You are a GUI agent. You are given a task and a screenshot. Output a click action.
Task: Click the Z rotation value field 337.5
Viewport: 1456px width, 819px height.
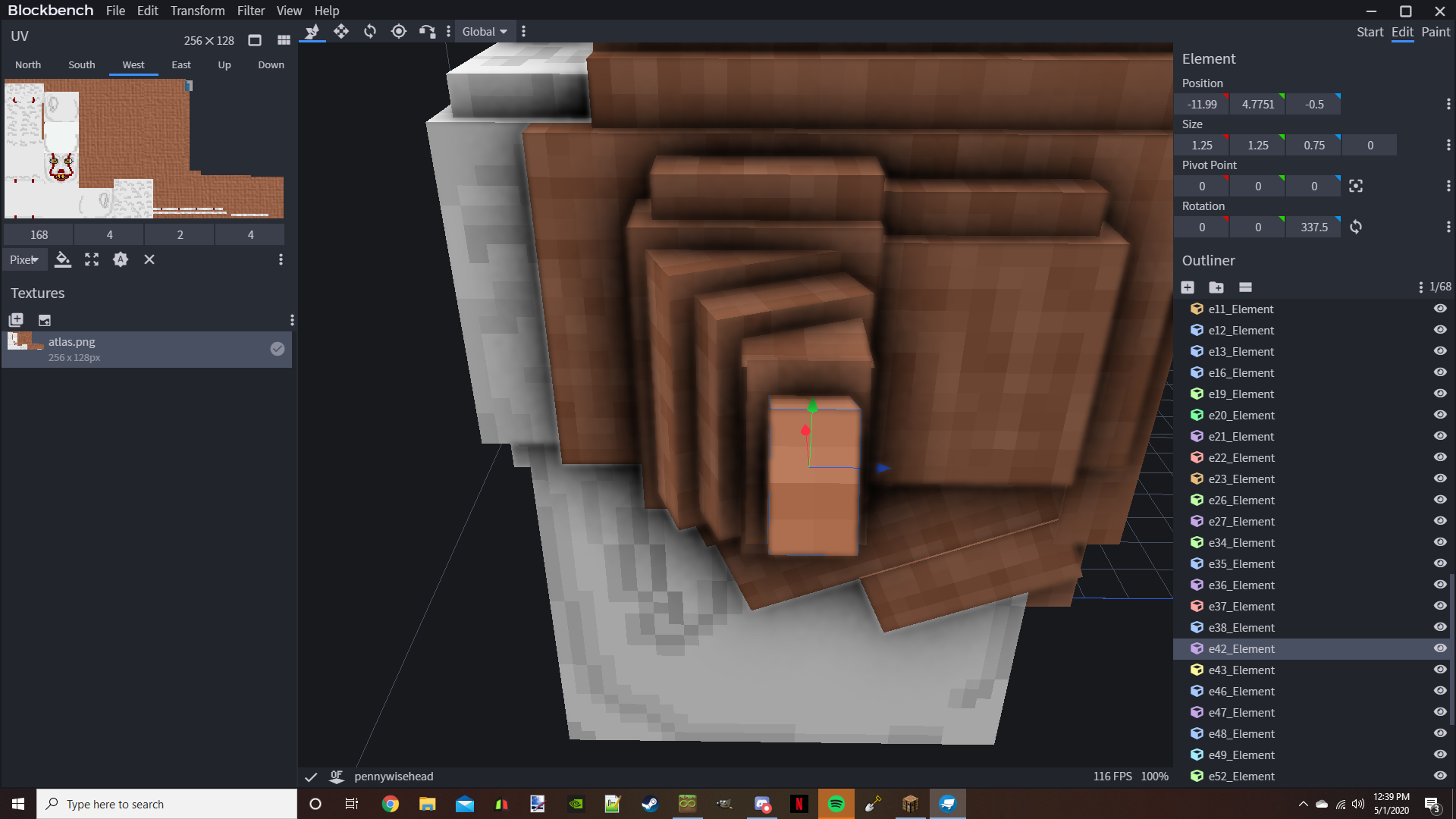click(x=1313, y=227)
